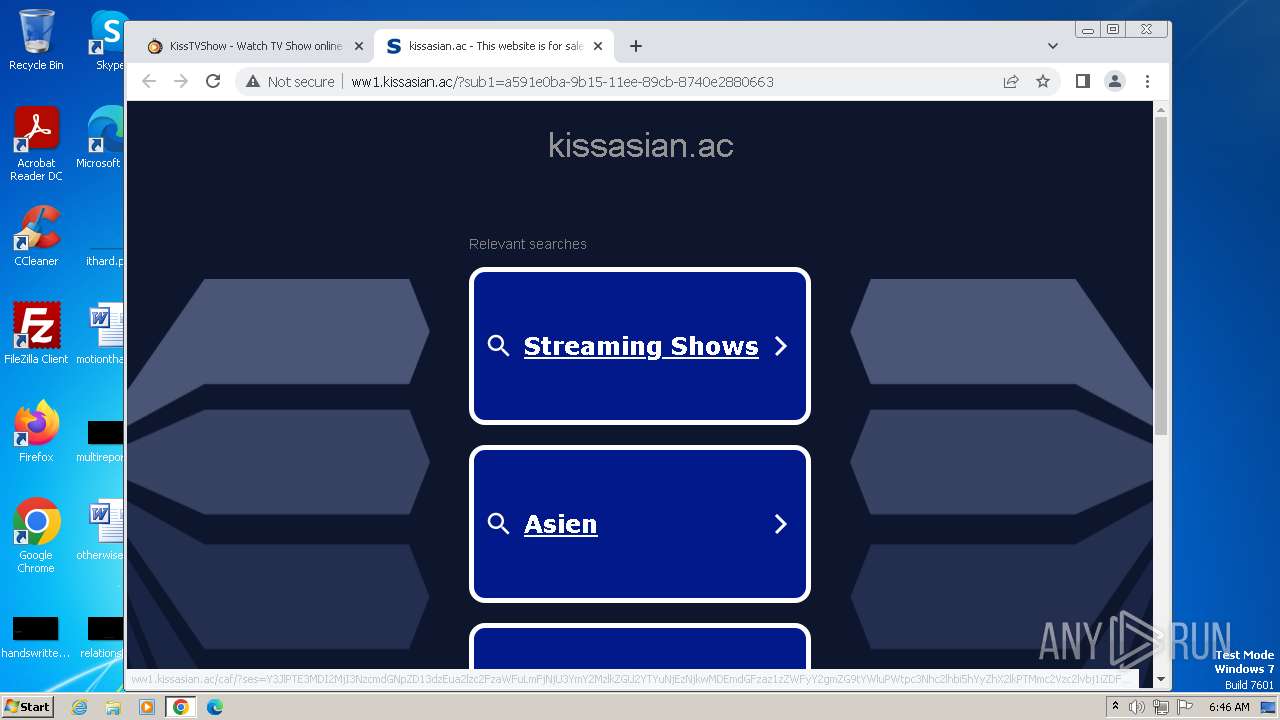Open the Chrome profile avatar
Image resolution: width=1280 pixels, height=720 pixels.
pos(1115,81)
